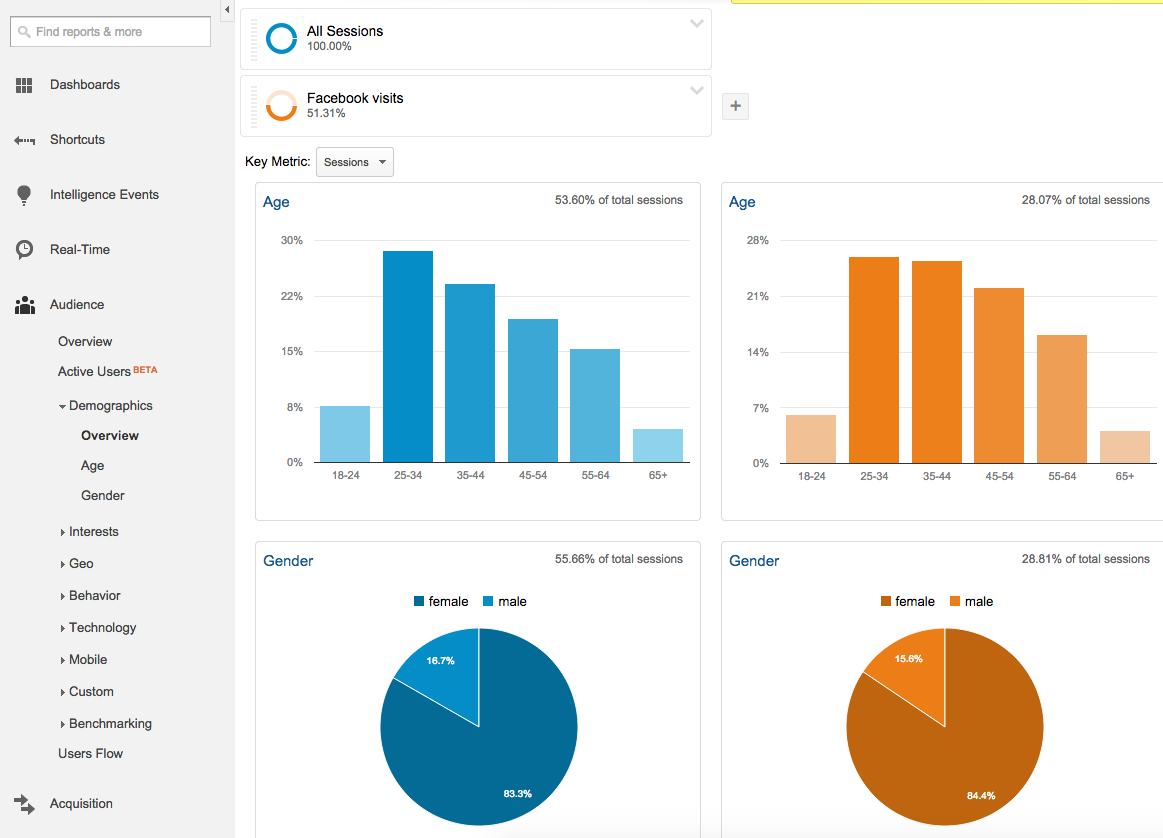Screen dimensions: 1163x838
Task: Click the Add Segment plus button
Action: point(735,106)
